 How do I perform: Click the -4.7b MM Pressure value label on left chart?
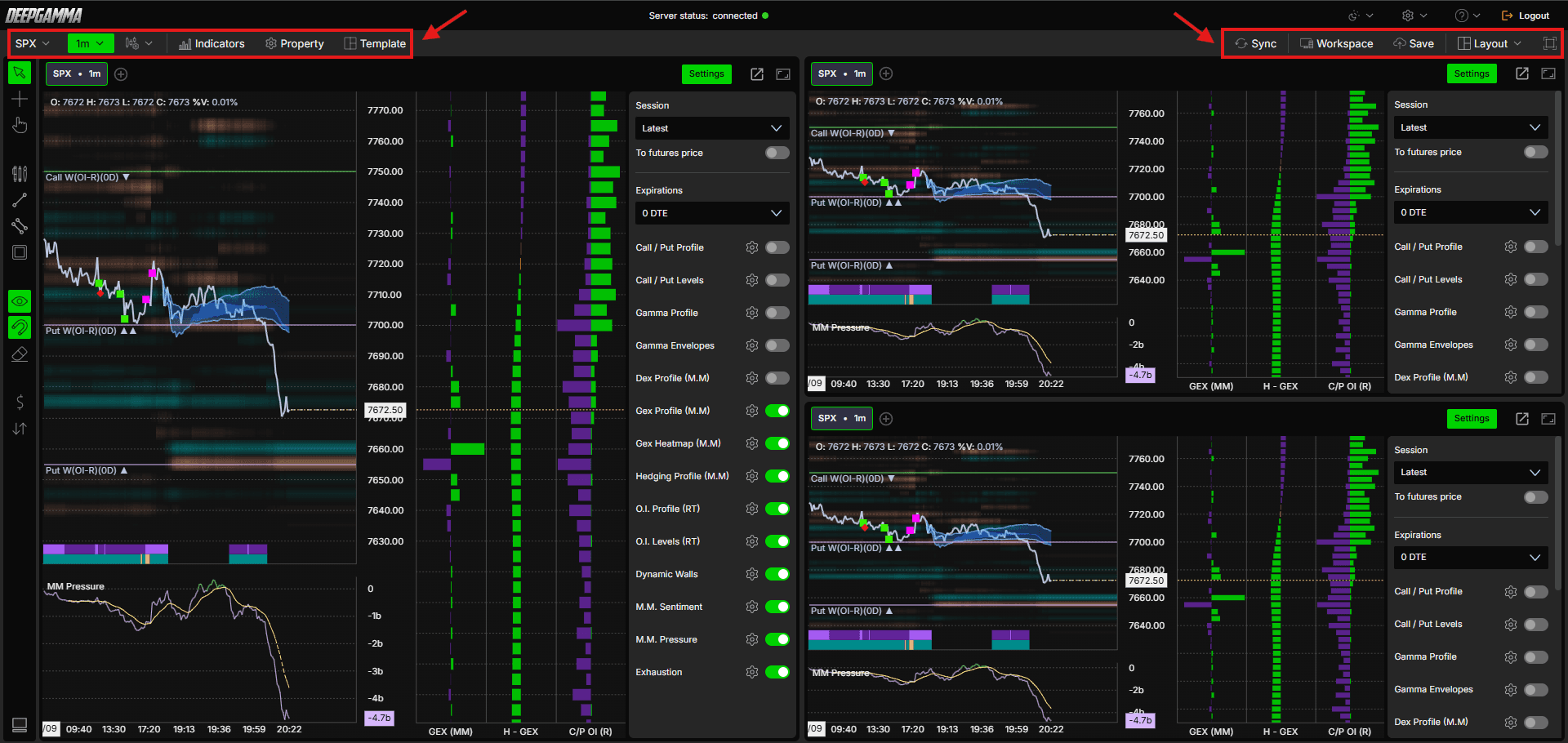pyautogui.click(x=379, y=718)
